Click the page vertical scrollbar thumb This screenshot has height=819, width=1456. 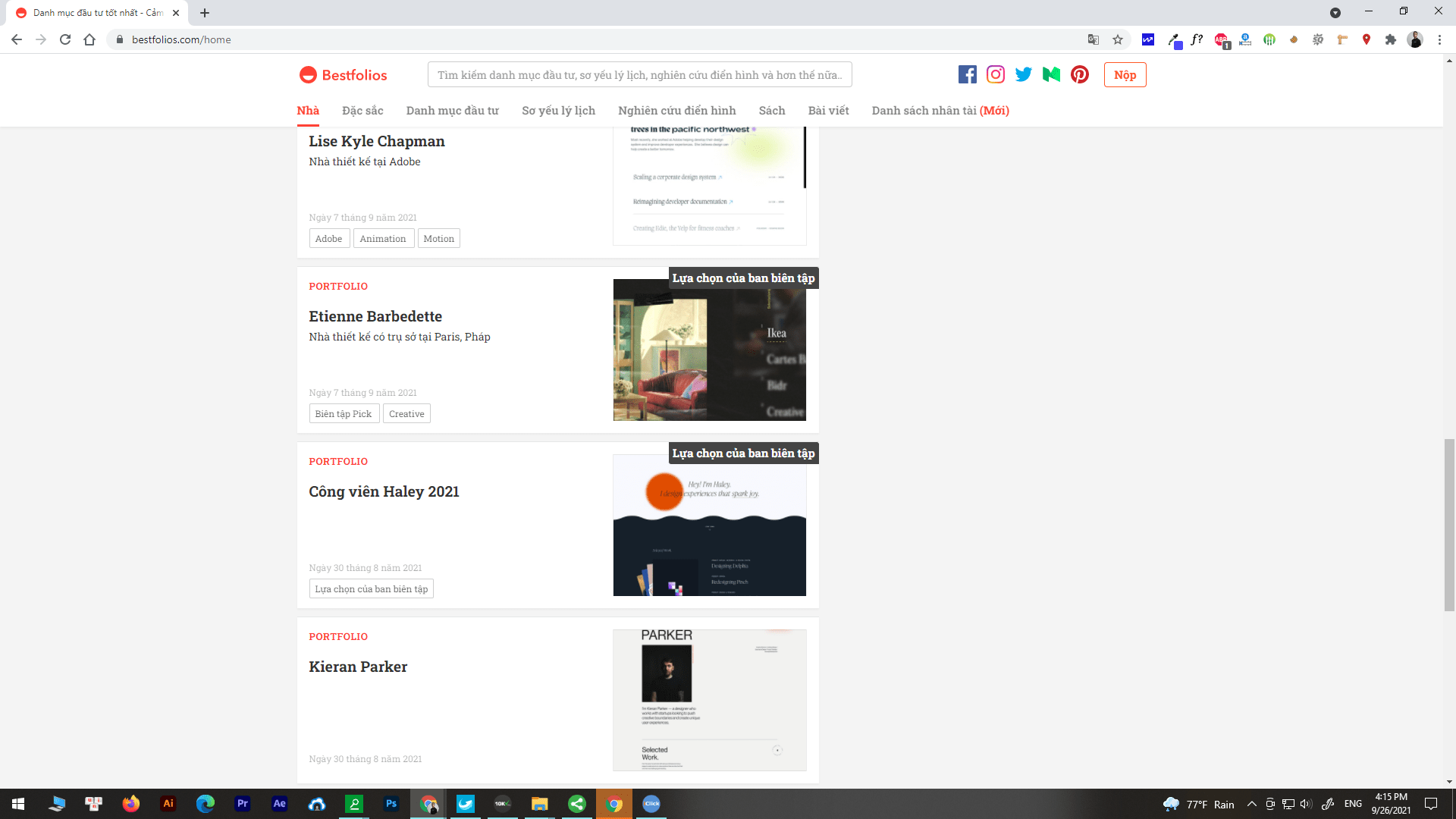1449,524
